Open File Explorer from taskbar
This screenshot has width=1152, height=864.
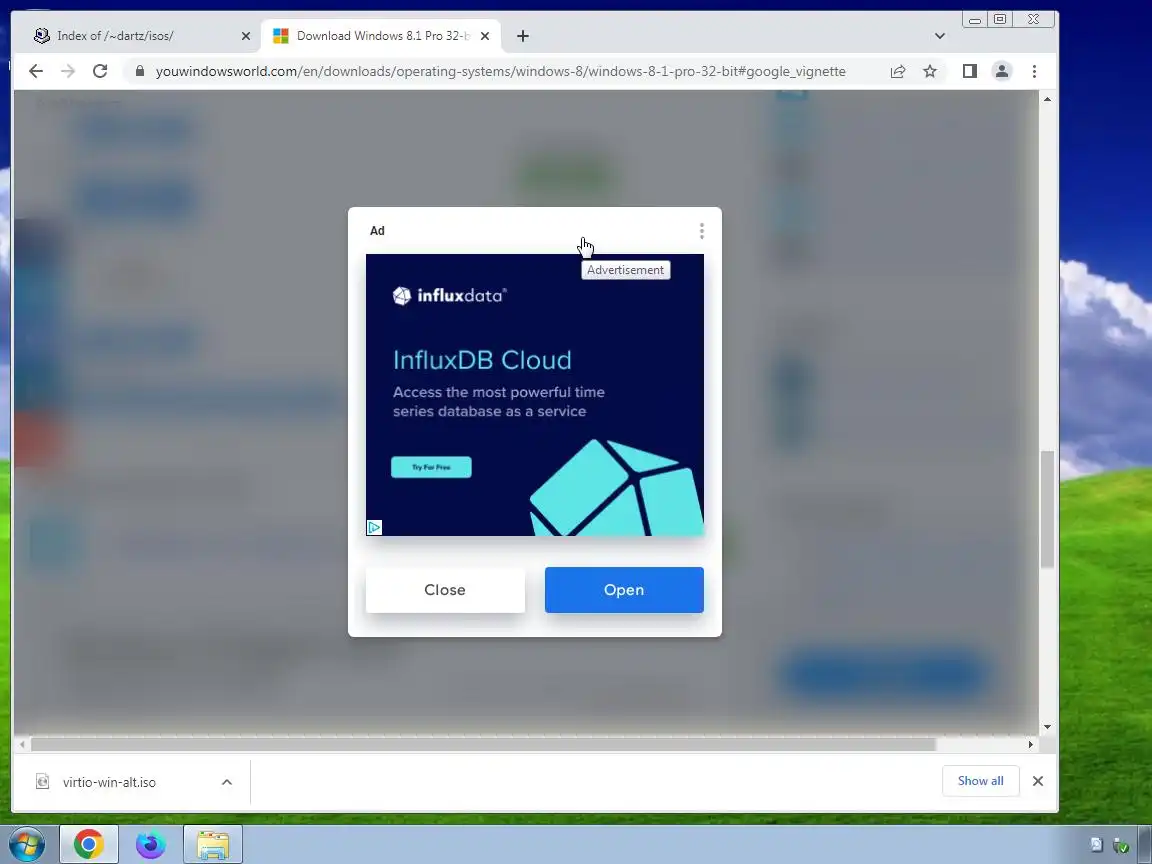[213, 845]
